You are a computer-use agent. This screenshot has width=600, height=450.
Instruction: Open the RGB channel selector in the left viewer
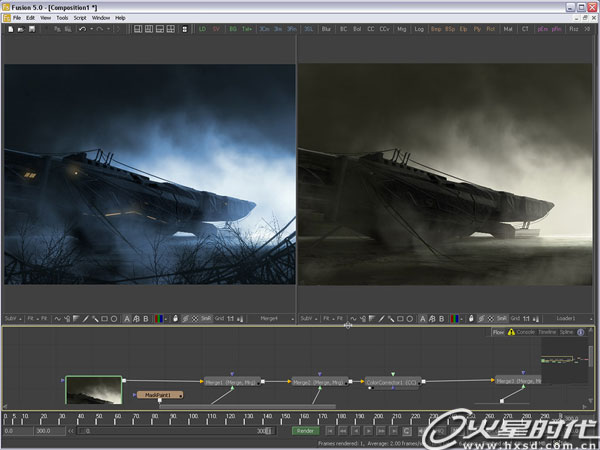[x=160, y=318]
